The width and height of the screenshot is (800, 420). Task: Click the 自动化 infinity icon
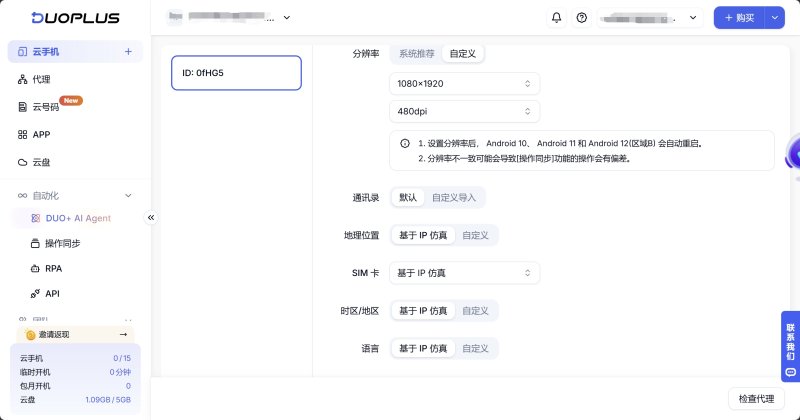[x=22, y=195]
